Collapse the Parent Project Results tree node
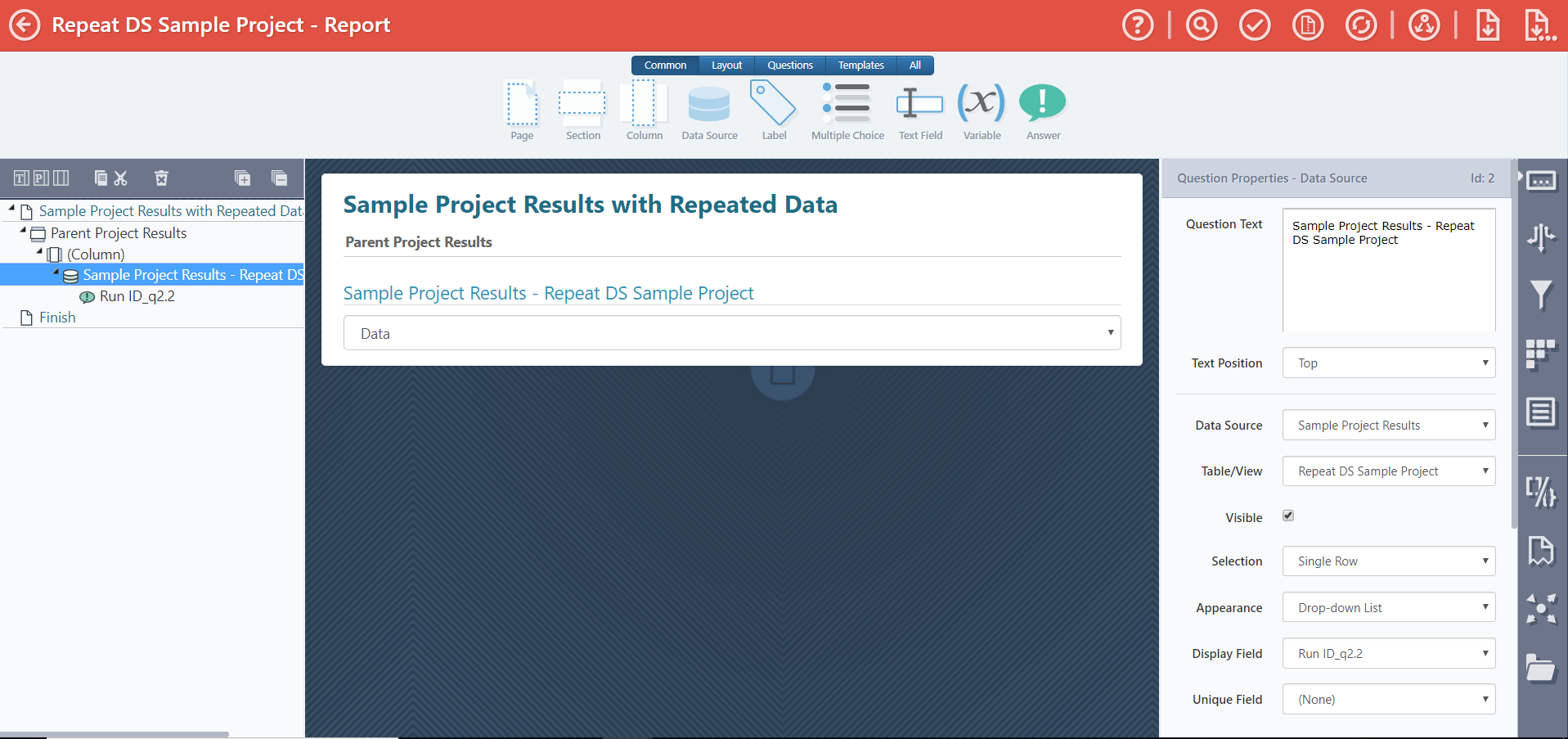 (23, 231)
